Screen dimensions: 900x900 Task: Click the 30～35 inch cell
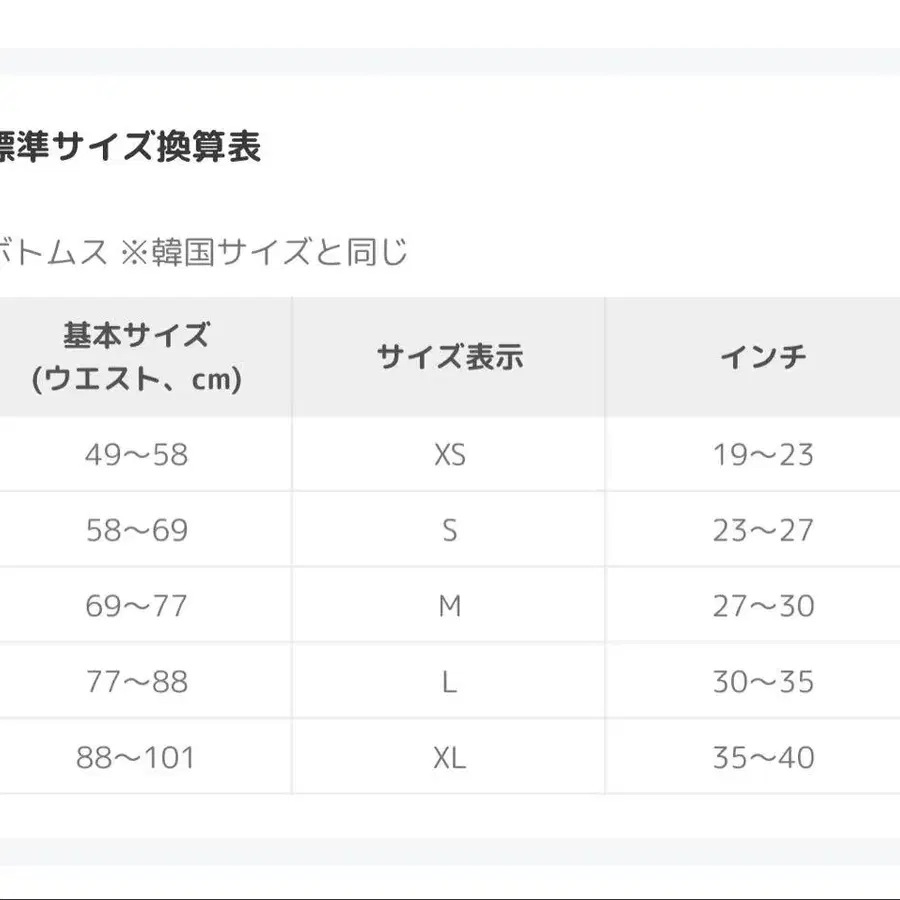coord(763,682)
